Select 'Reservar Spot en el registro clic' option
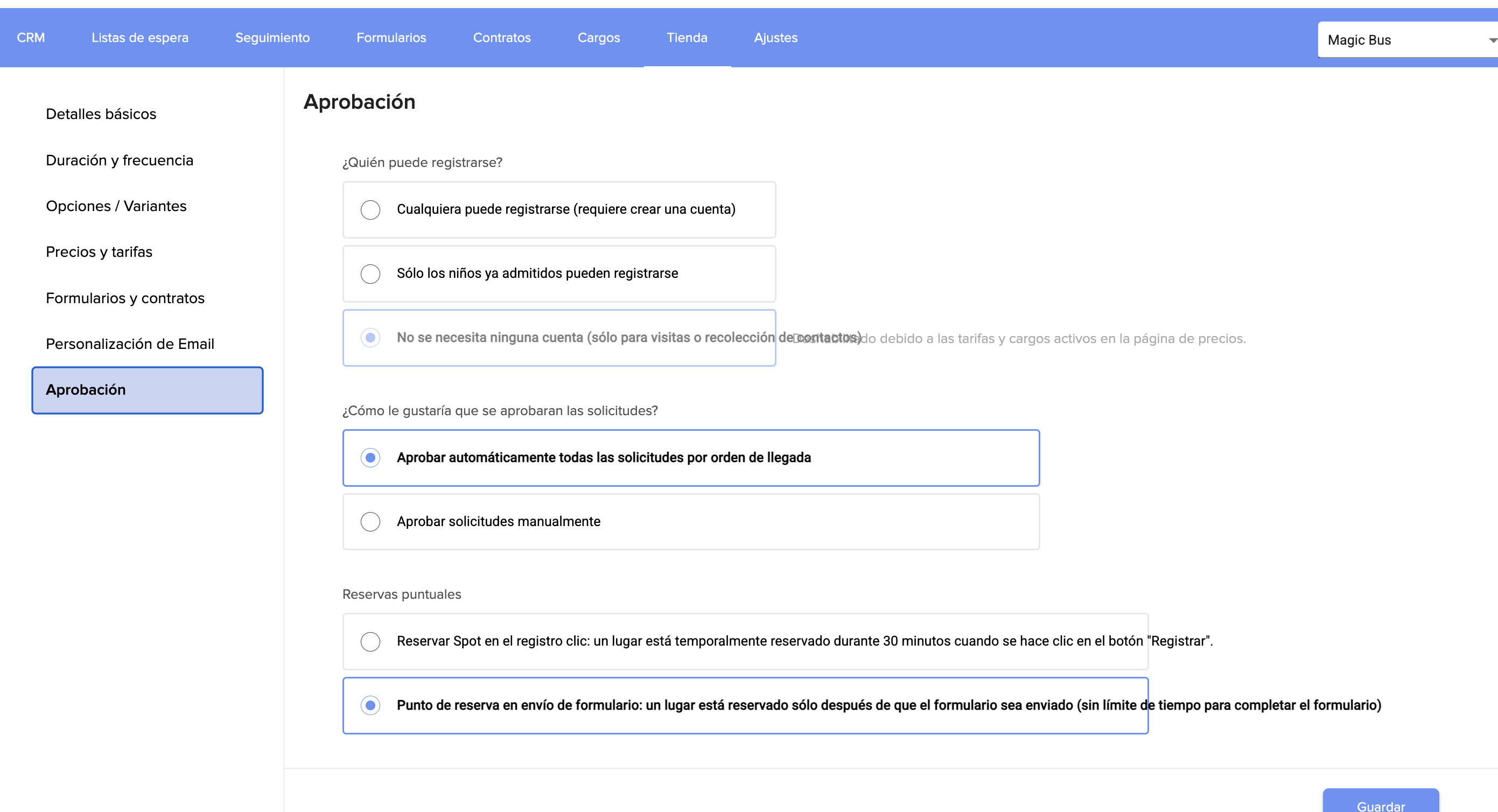 [x=370, y=641]
